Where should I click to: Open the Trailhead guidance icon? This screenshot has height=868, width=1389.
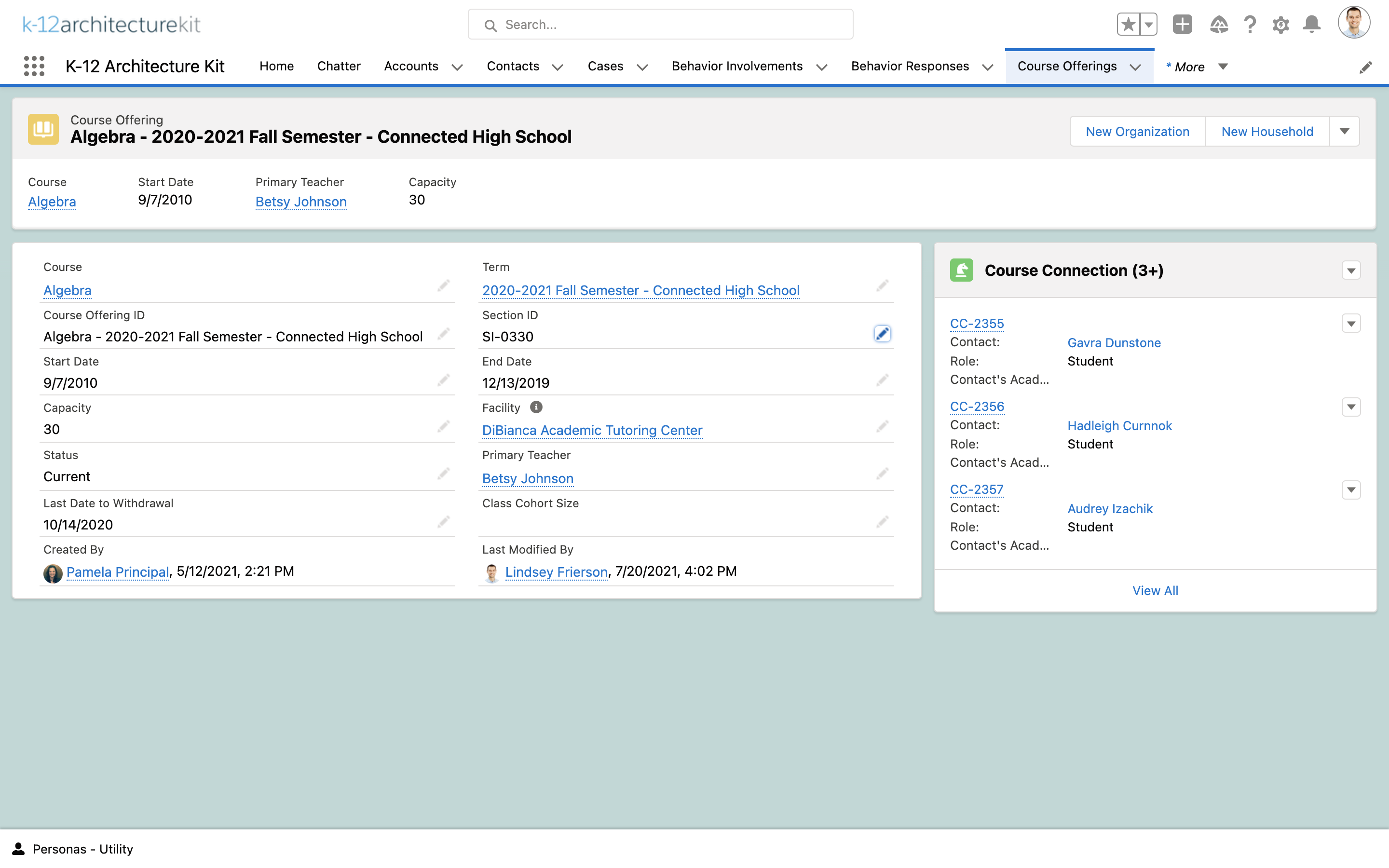pyautogui.click(x=1219, y=25)
